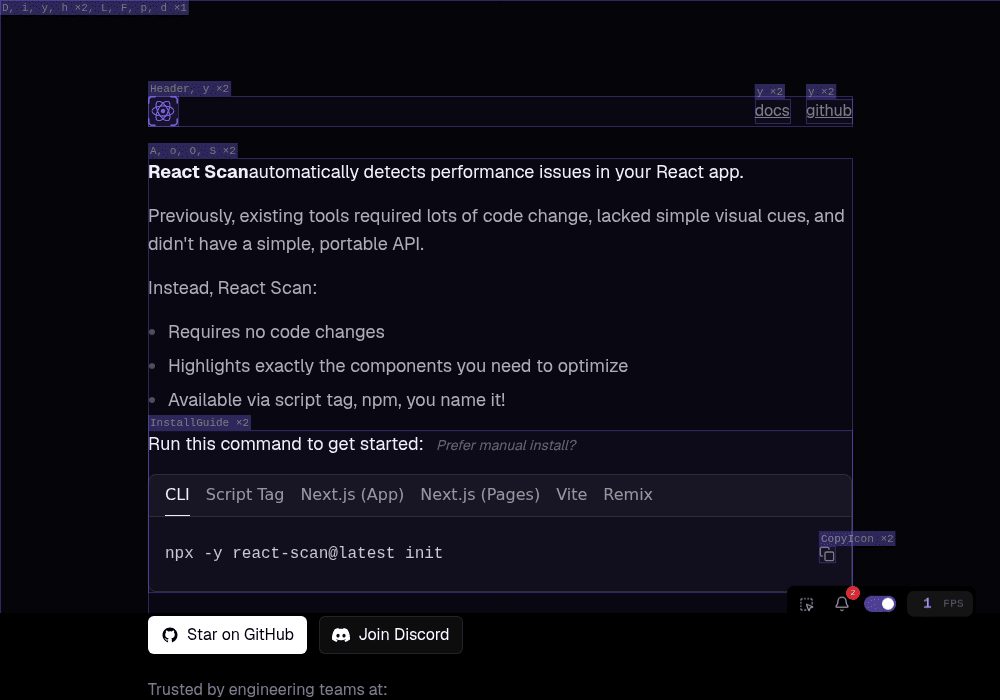
Task: Click the npx -y react-scan@latest init command text
Action: (304, 553)
